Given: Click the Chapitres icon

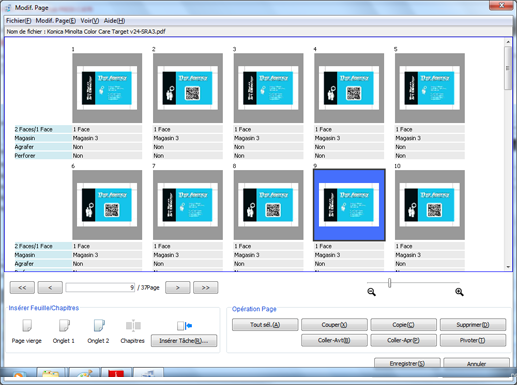Looking at the screenshot, I should [x=133, y=325].
